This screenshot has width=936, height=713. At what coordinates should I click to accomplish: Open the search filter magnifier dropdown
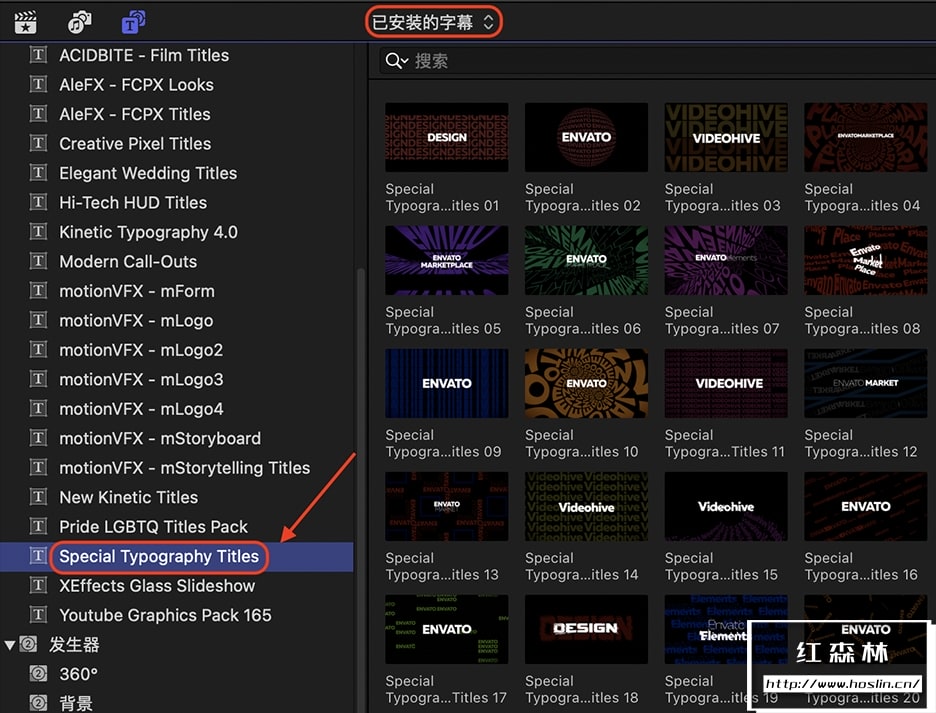(x=396, y=61)
